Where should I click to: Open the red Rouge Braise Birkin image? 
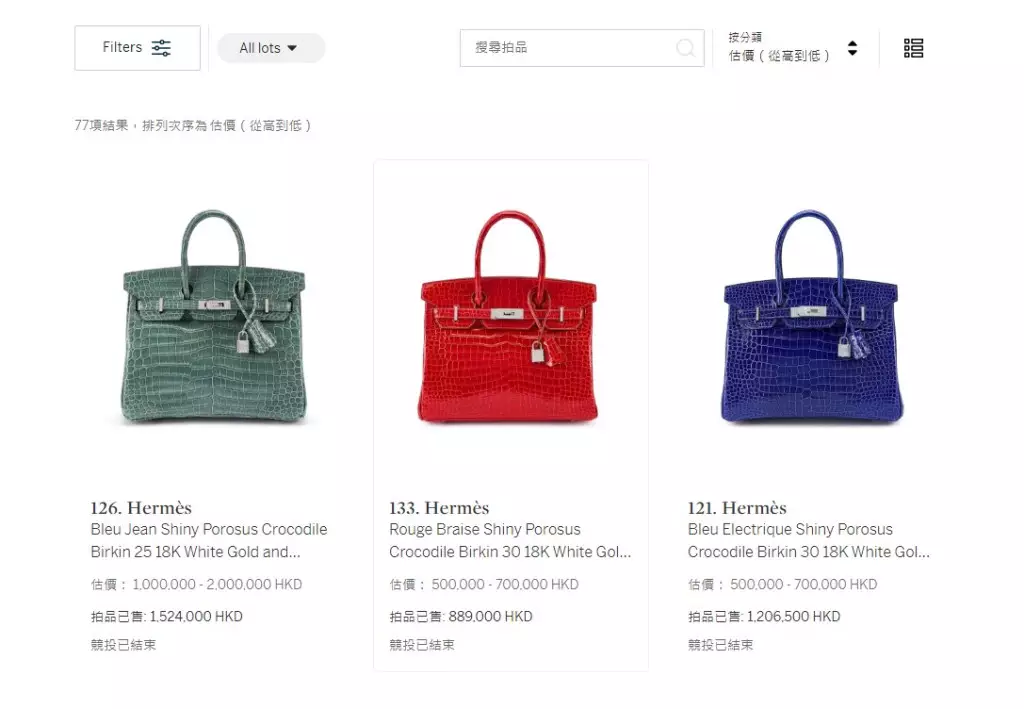coord(508,317)
